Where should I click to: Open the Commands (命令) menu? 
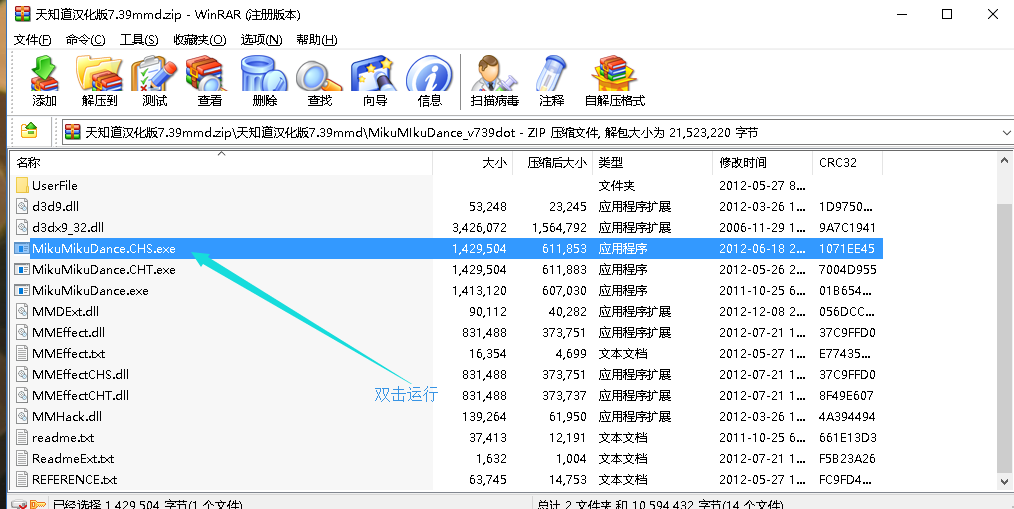pos(85,39)
